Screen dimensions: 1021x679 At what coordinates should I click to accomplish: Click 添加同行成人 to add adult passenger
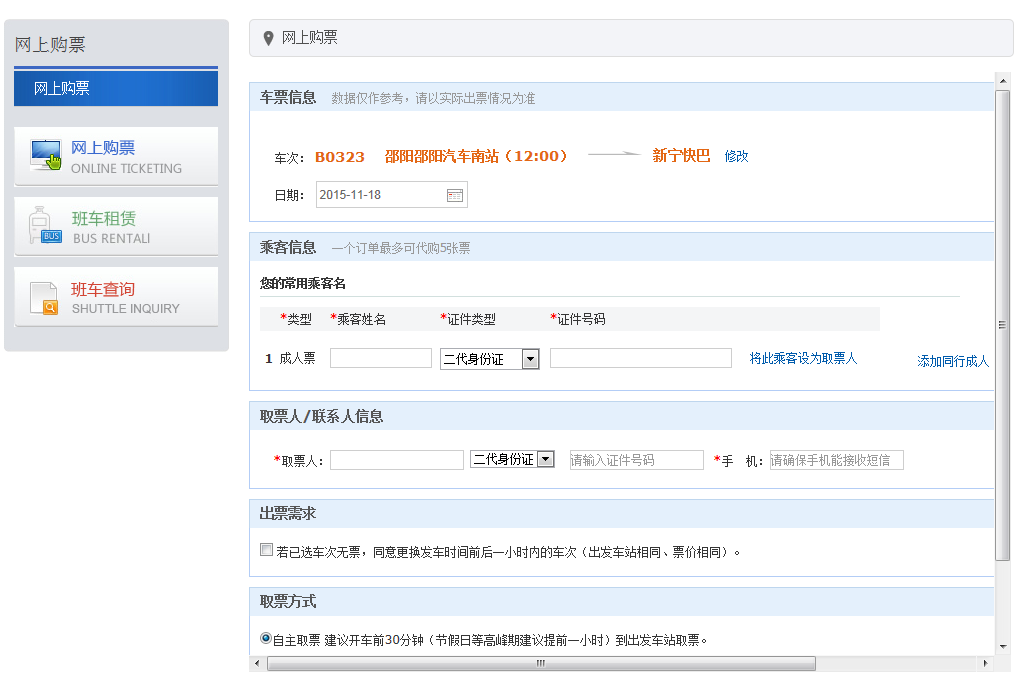point(952,362)
